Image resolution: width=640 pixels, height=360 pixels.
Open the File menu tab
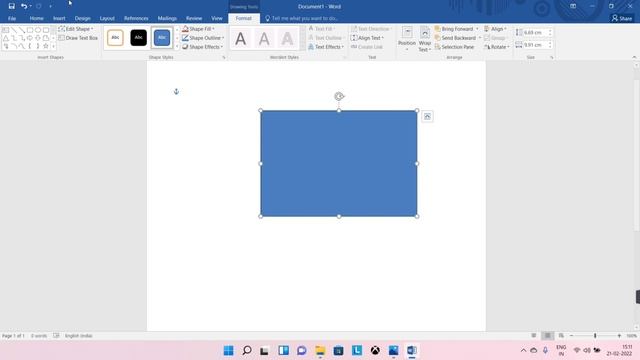pos(12,18)
